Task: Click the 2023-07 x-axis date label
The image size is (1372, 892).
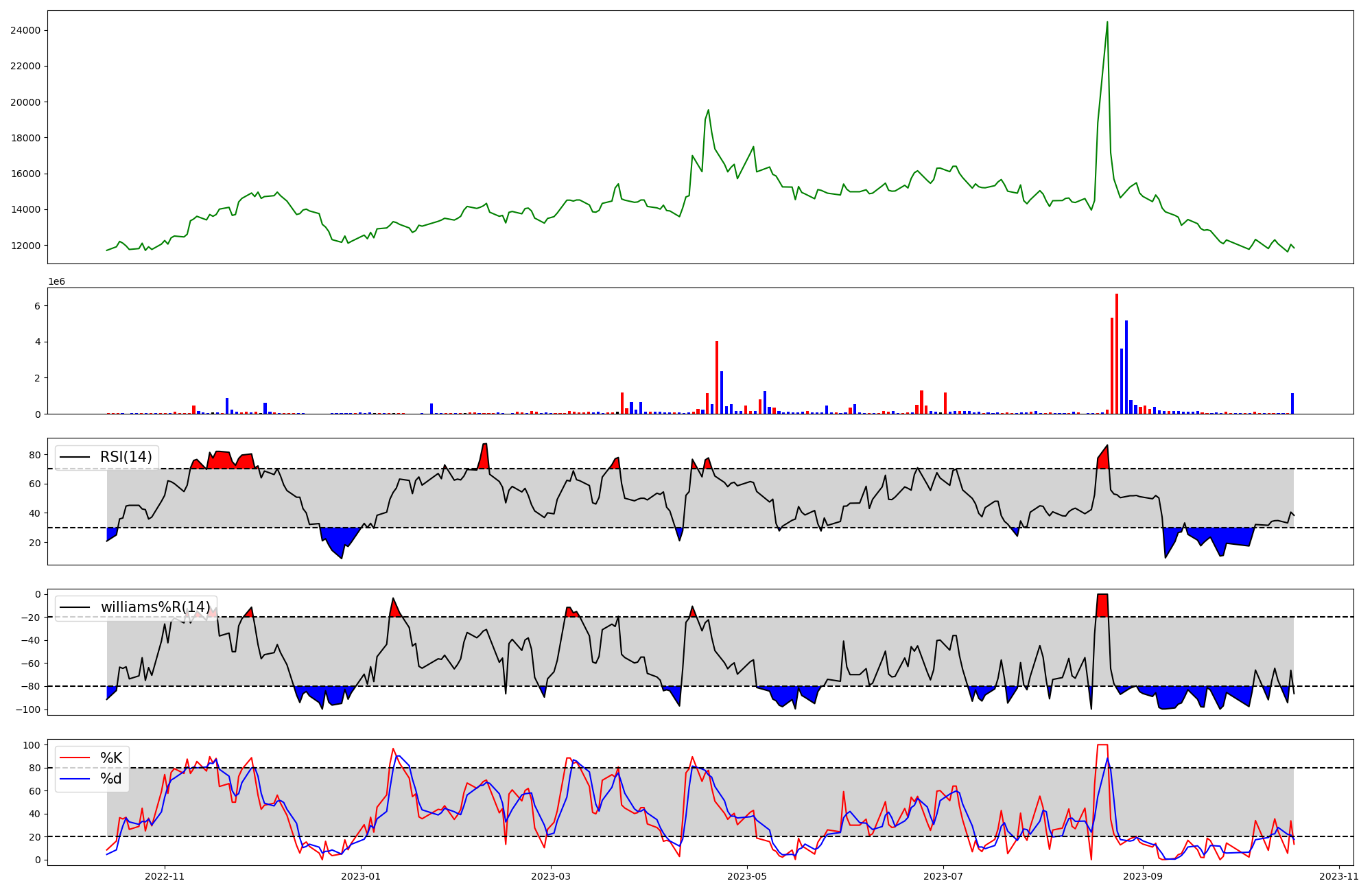Action: pos(943,876)
